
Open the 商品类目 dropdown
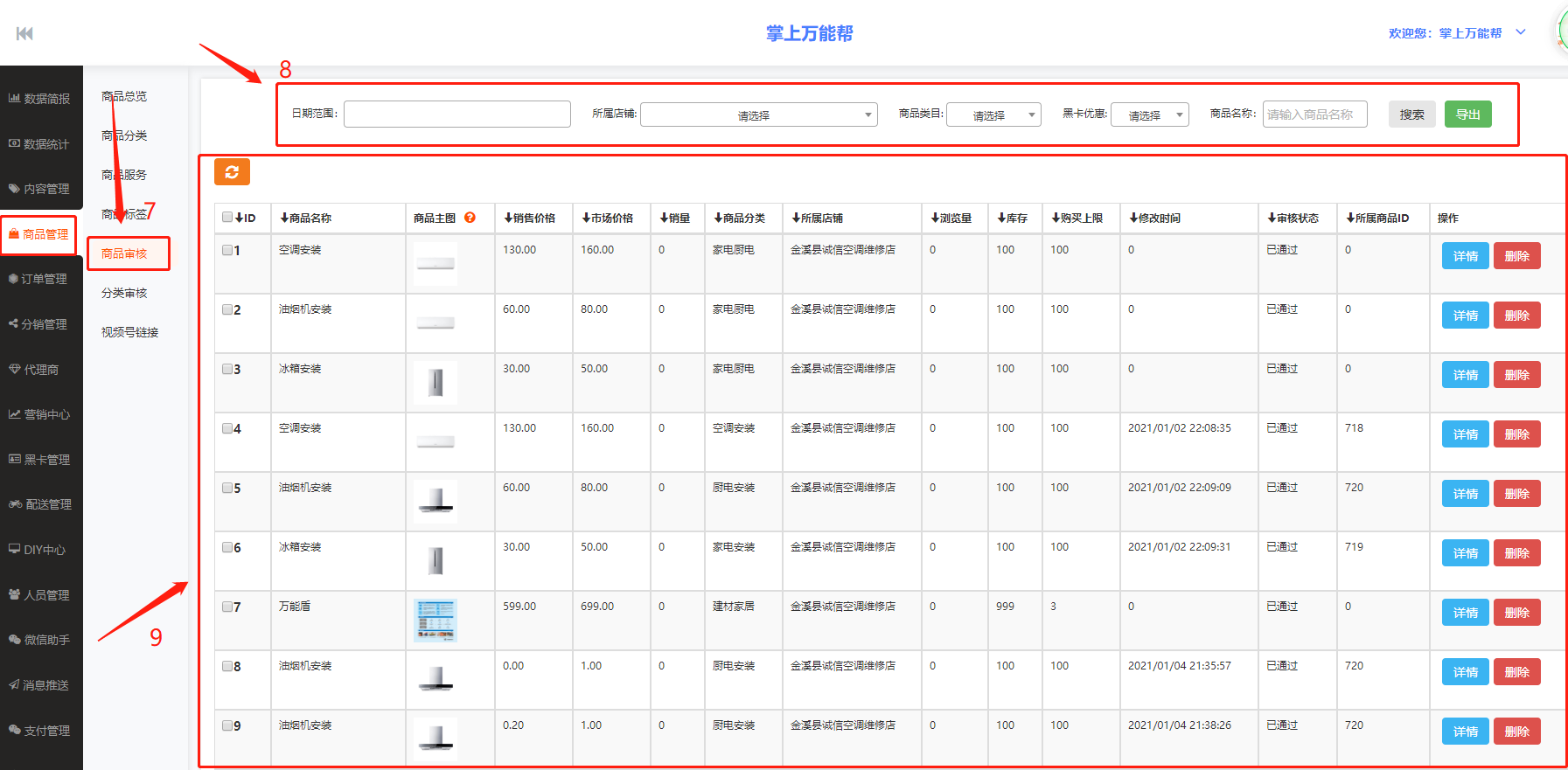(x=993, y=114)
